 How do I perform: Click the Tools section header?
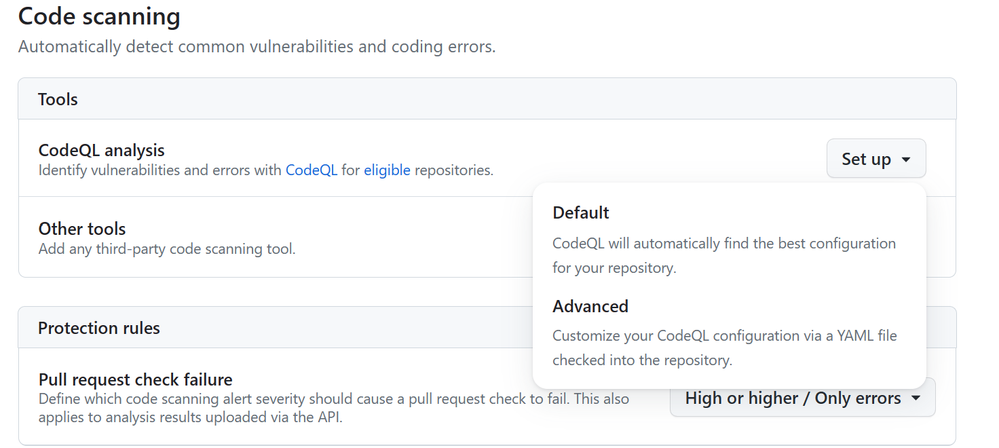pos(487,99)
